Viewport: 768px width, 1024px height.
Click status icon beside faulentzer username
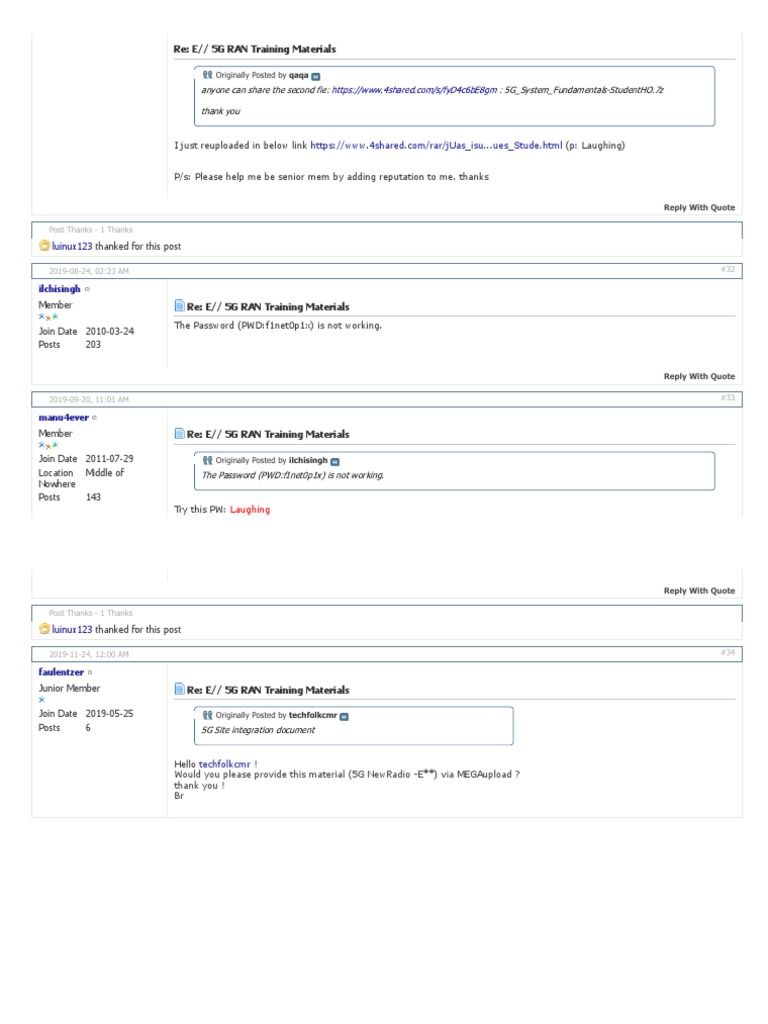pos(90,673)
